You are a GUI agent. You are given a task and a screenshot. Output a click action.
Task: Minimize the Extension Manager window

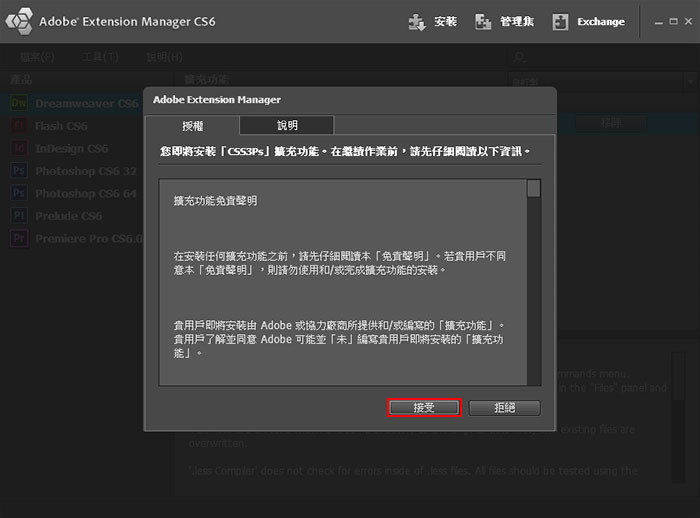[x=658, y=22]
